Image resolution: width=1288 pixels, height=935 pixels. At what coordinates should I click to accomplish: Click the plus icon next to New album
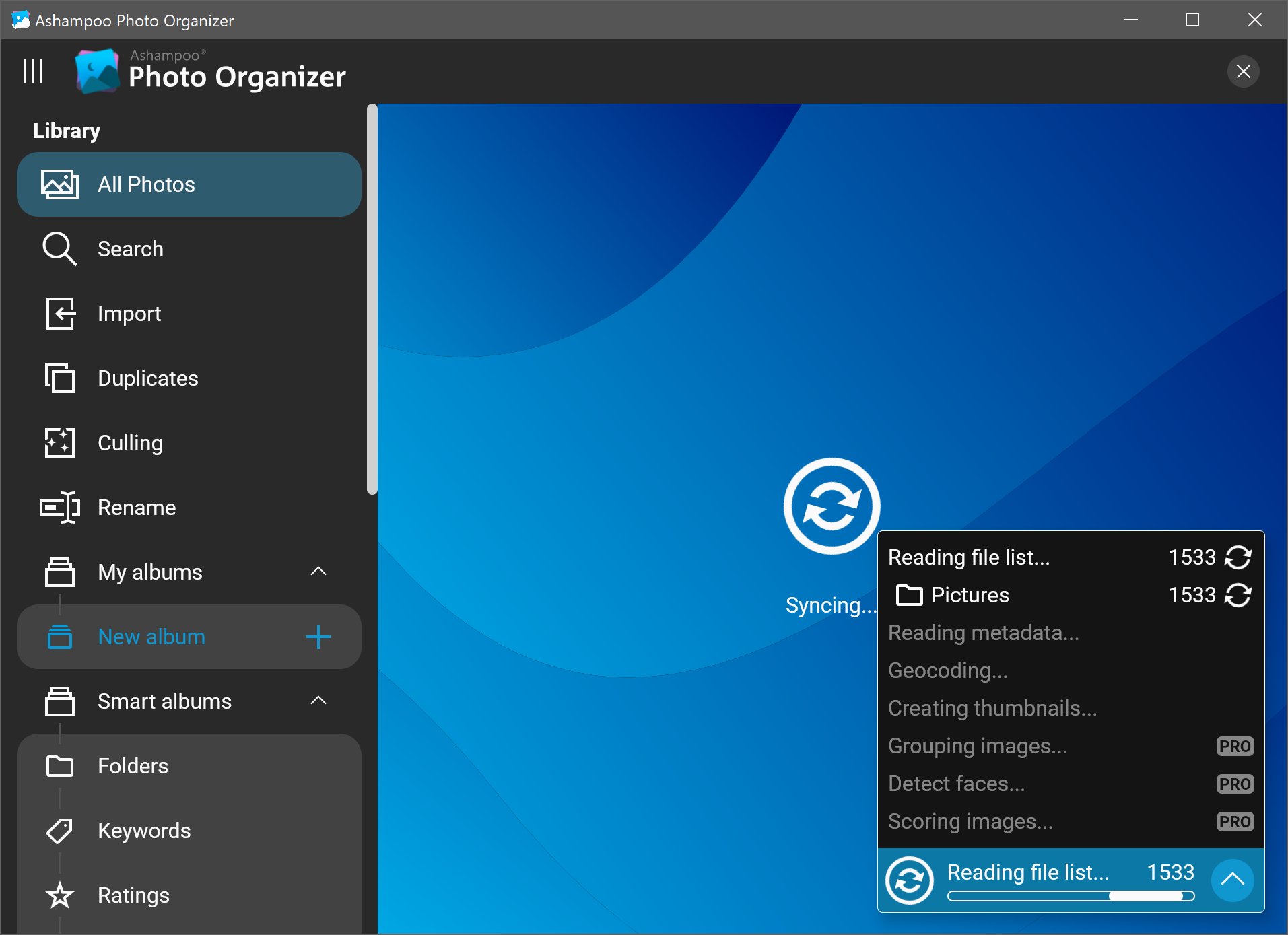coord(318,637)
